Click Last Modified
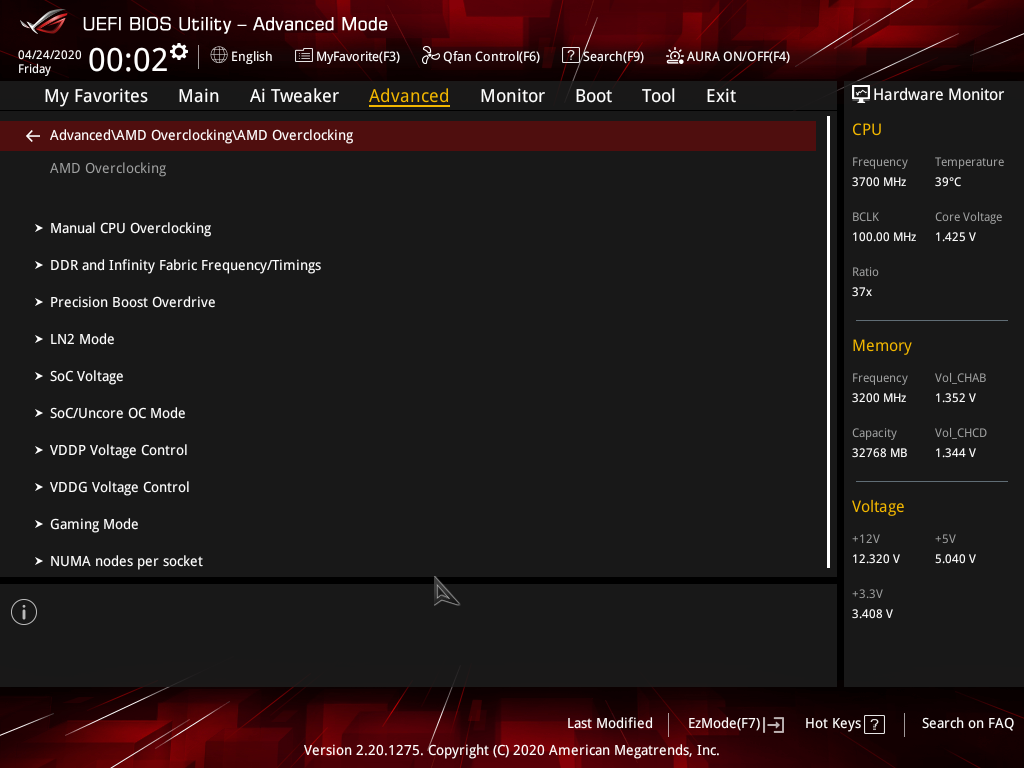Screen dimensions: 1024x768 (609, 724)
